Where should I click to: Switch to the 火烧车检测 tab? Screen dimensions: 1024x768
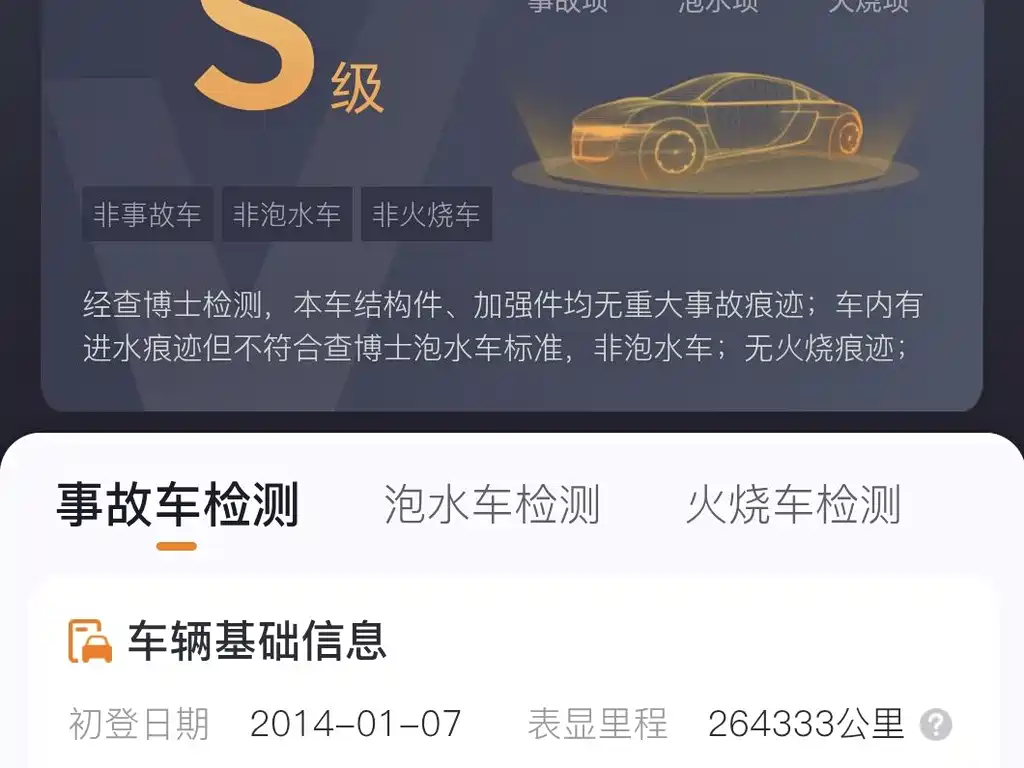pos(793,505)
